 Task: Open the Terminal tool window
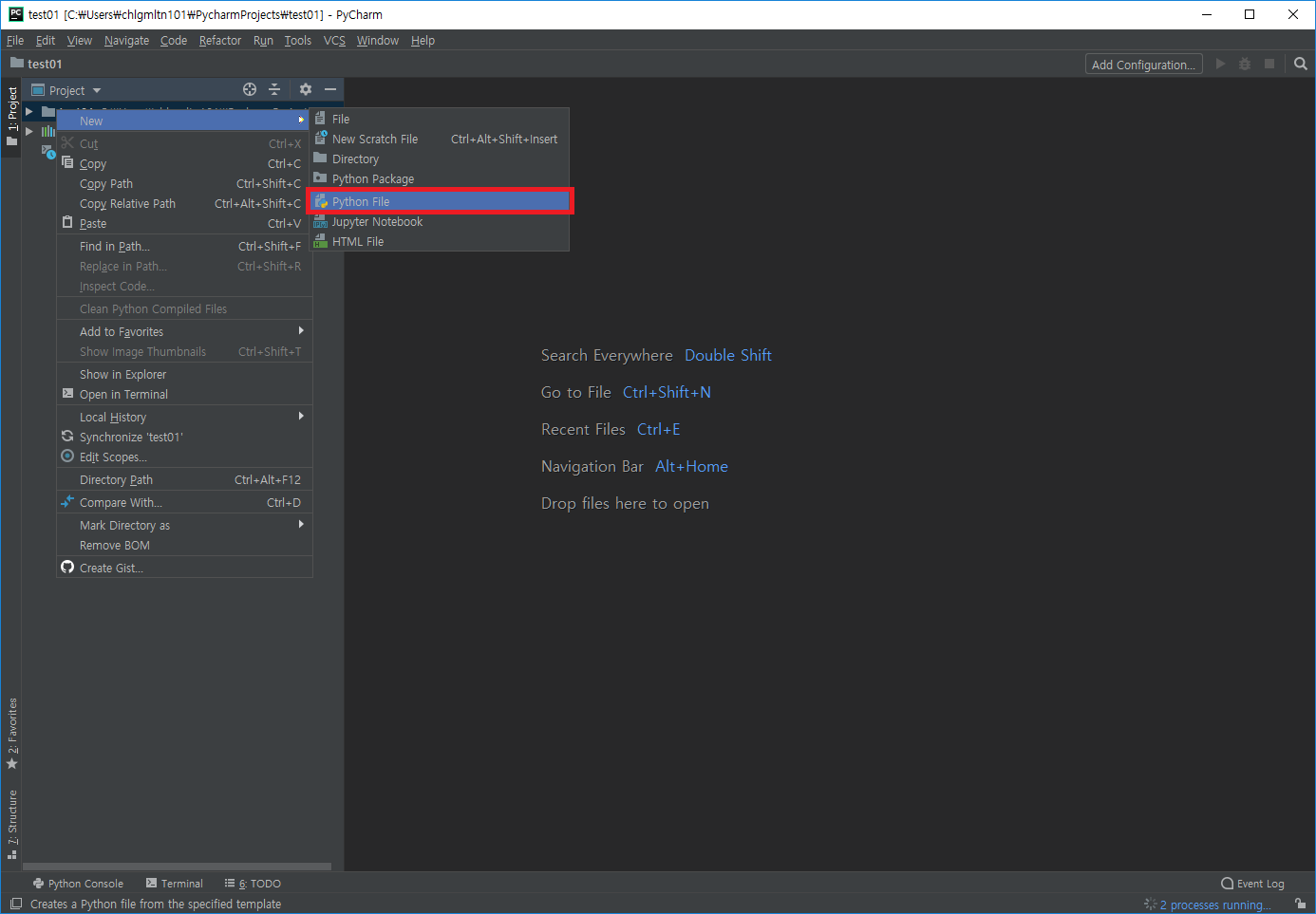pyautogui.click(x=175, y=883)
